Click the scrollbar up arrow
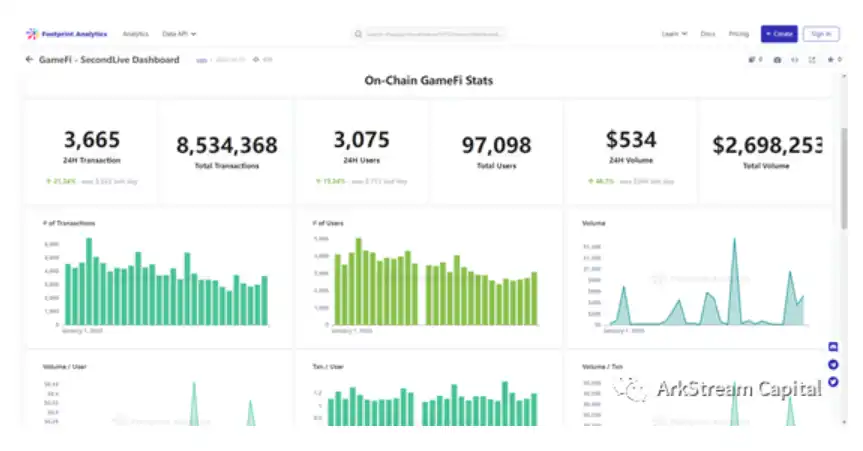Screen dimensions: 863x451 pyautogui.click(x=844, y=77)
